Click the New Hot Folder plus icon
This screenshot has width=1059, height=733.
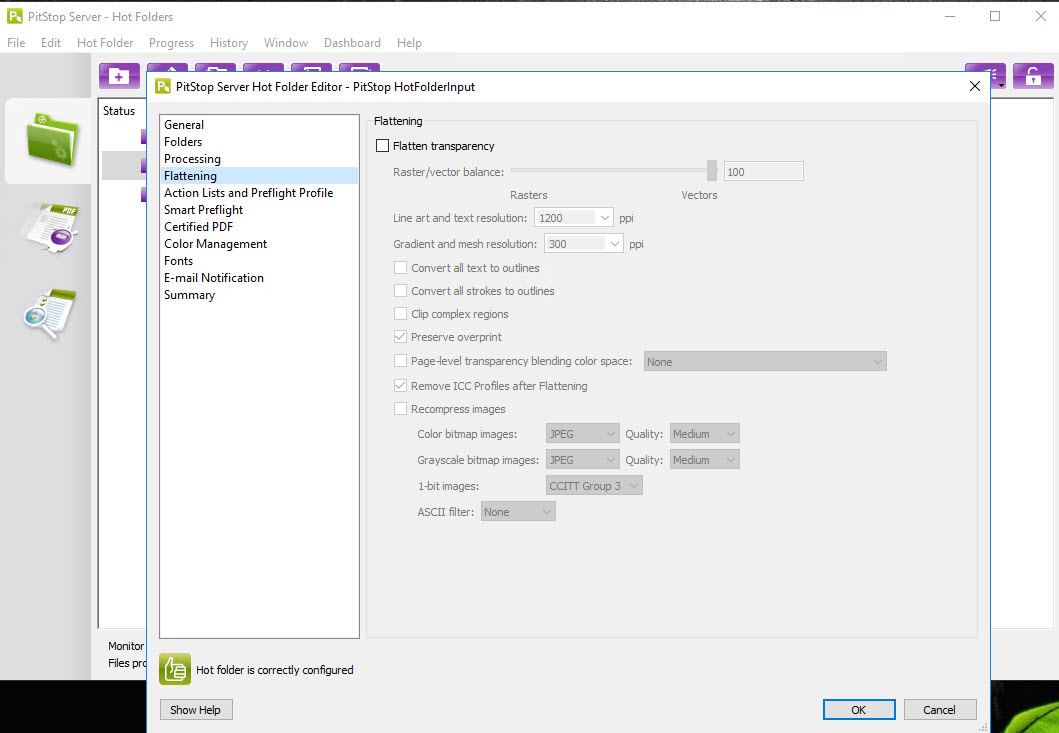(120, 76)
